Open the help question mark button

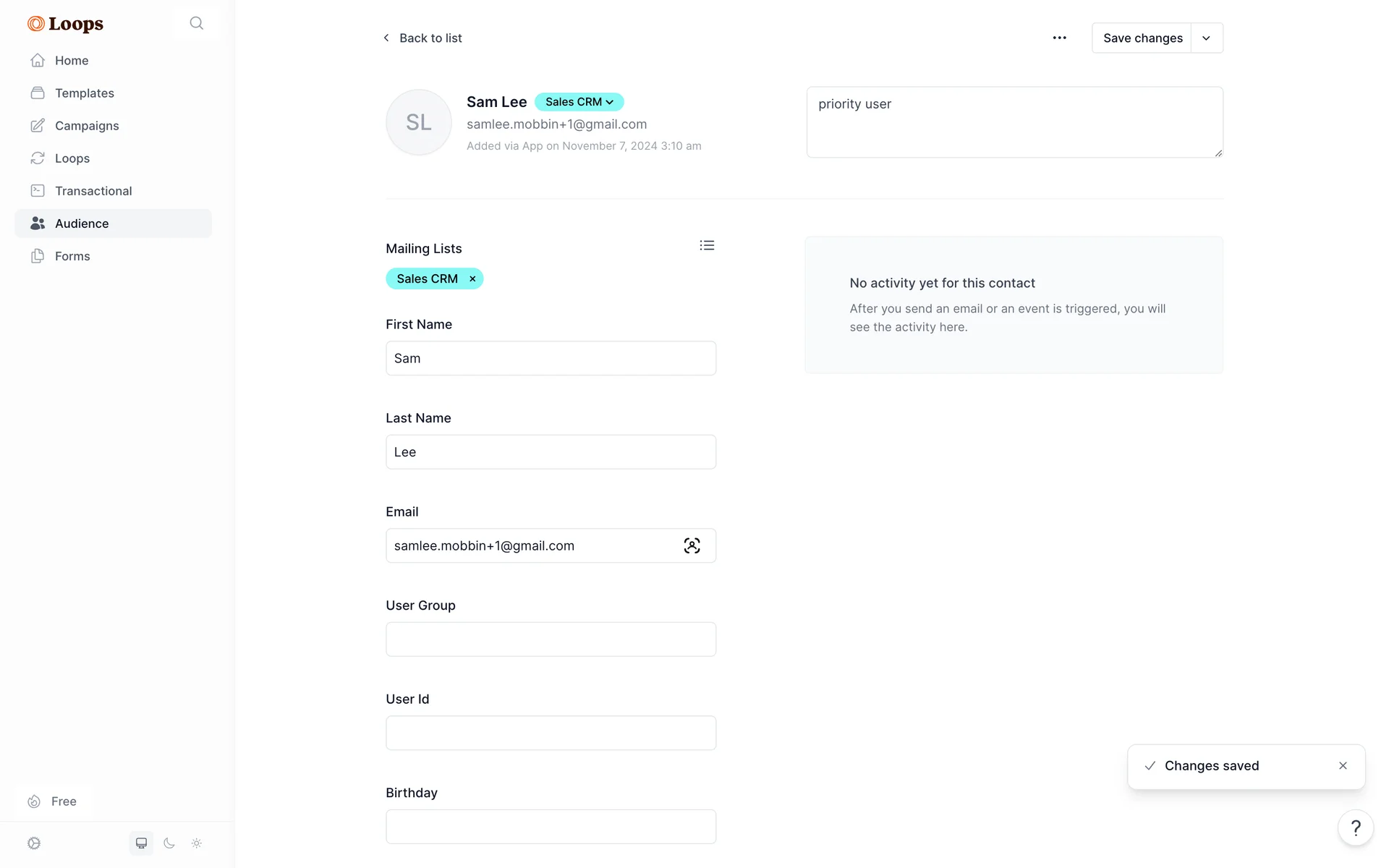click(1356, 828)
